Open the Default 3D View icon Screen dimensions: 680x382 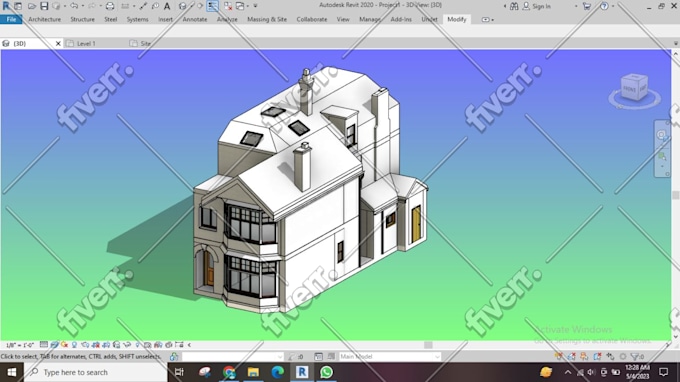point(182,6)
